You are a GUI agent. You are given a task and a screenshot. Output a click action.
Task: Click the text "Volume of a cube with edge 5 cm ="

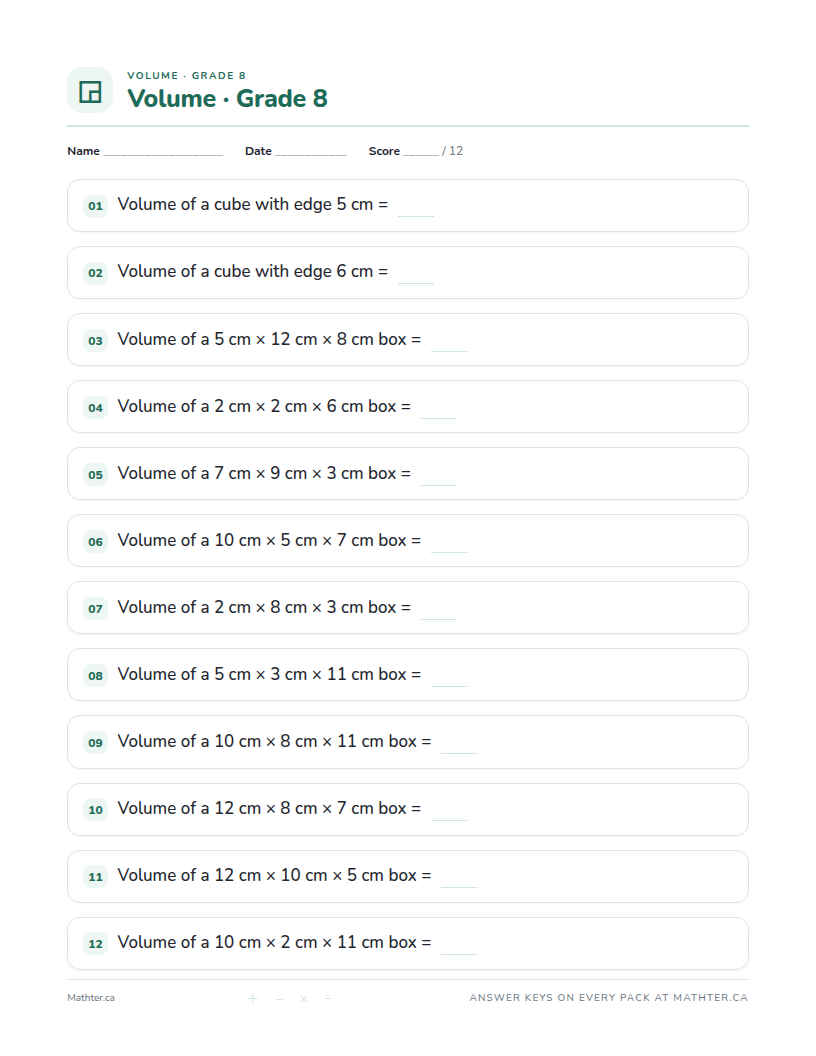(252, 204)
